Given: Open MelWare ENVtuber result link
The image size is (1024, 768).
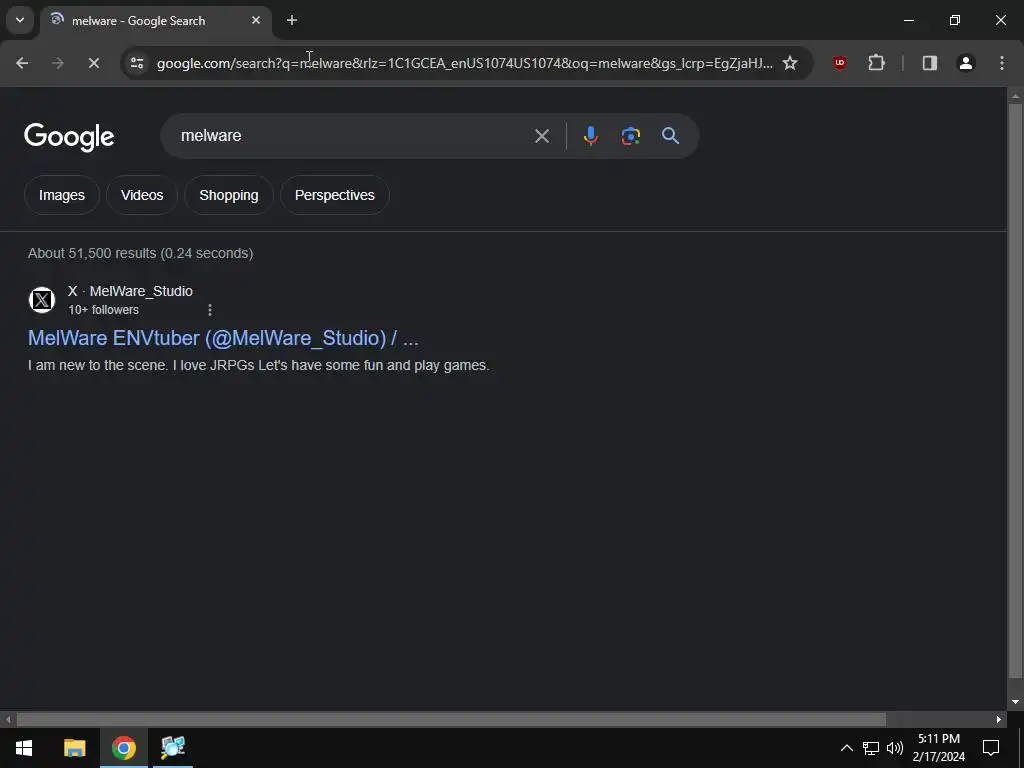Looking at the screenshot, I should (223, 338).
